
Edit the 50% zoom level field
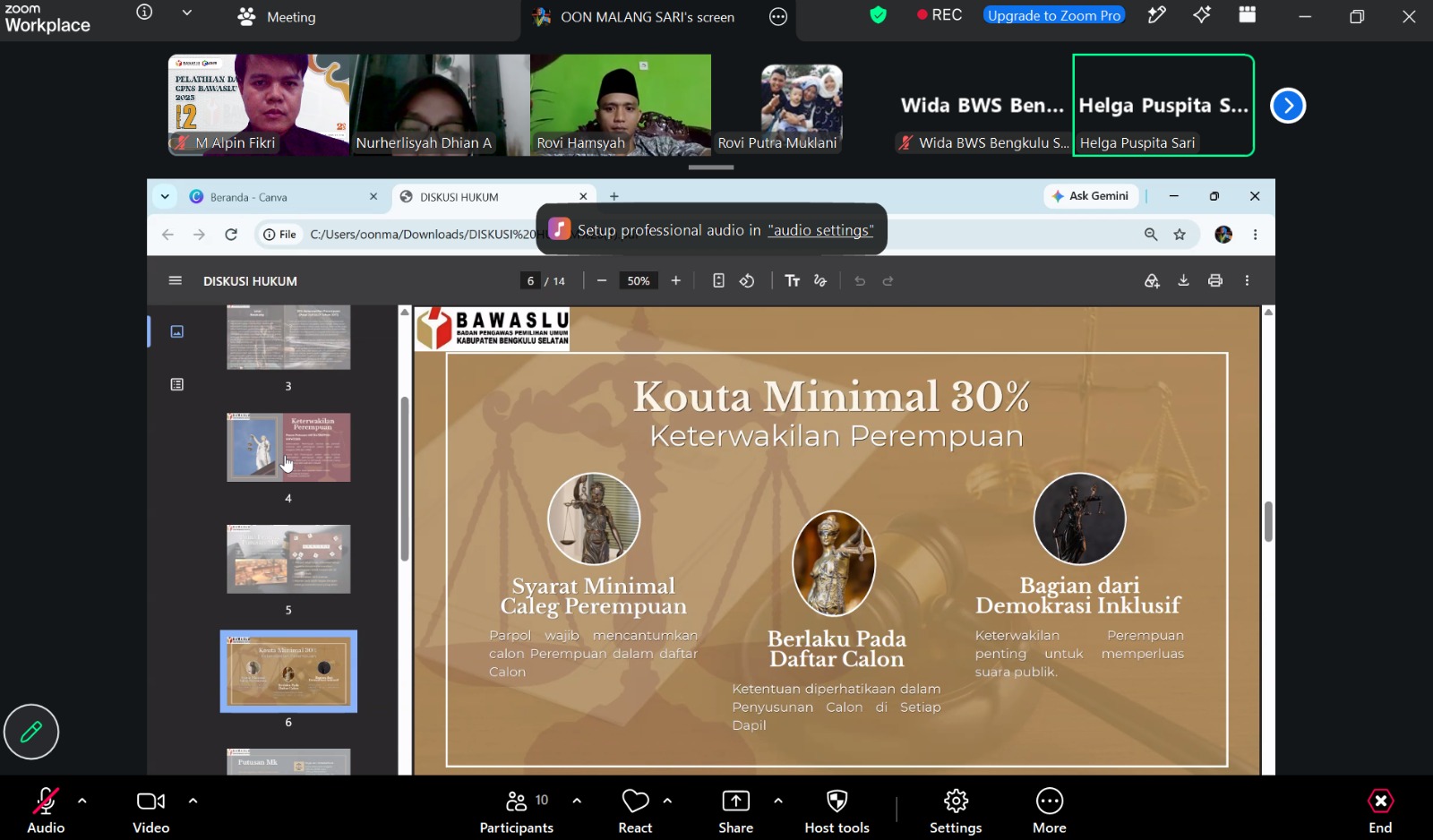click(x=639, y=281)
